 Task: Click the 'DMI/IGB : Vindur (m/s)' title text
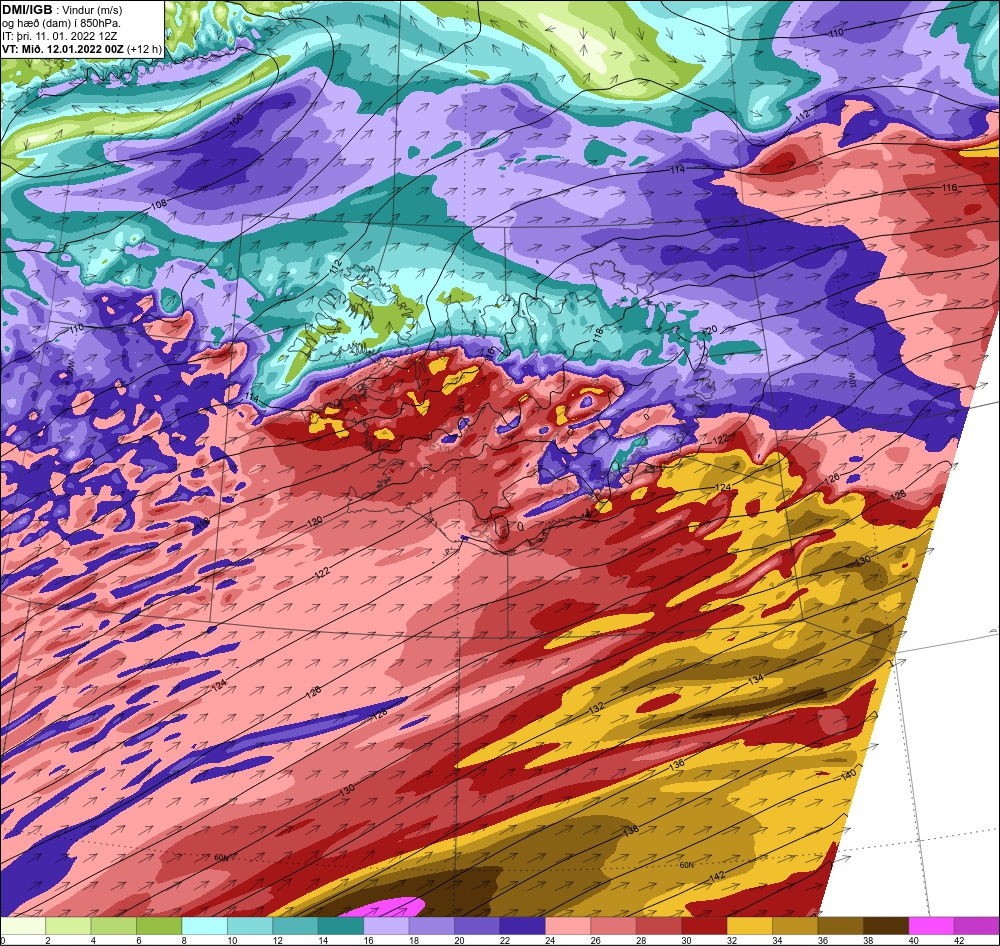62,10
